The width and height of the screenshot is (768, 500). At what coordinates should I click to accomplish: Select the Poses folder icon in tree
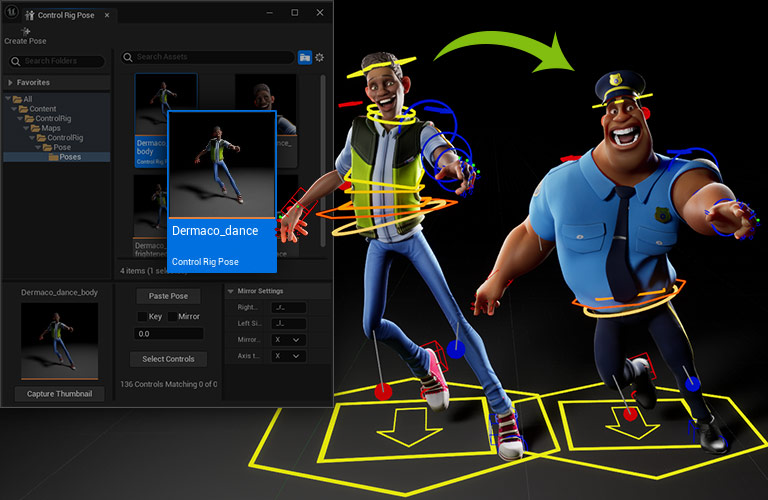coord(53,157)
